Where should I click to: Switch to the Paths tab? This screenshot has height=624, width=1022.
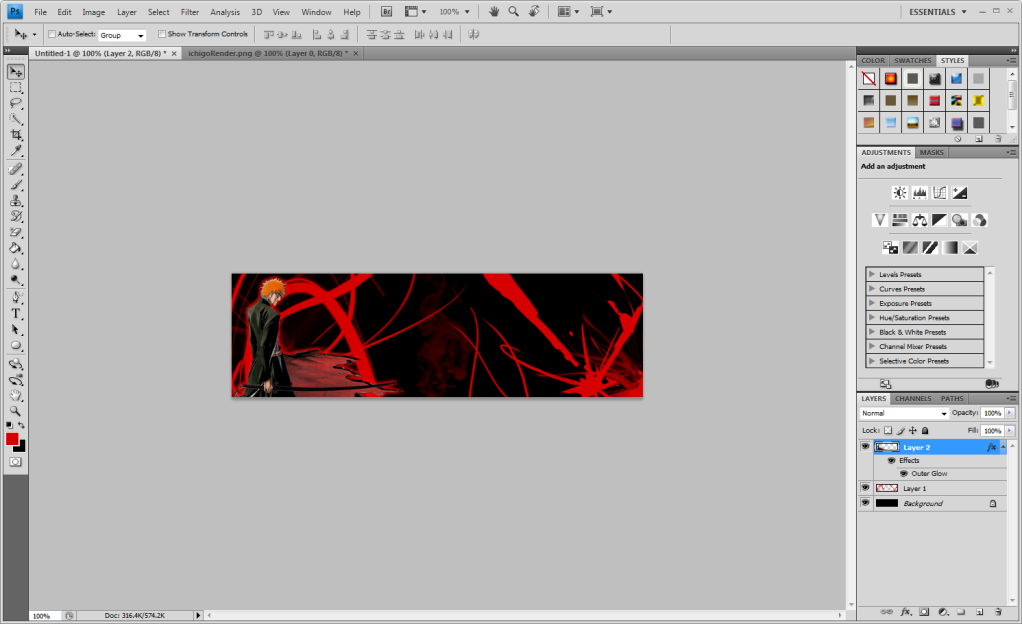(952, 398)
